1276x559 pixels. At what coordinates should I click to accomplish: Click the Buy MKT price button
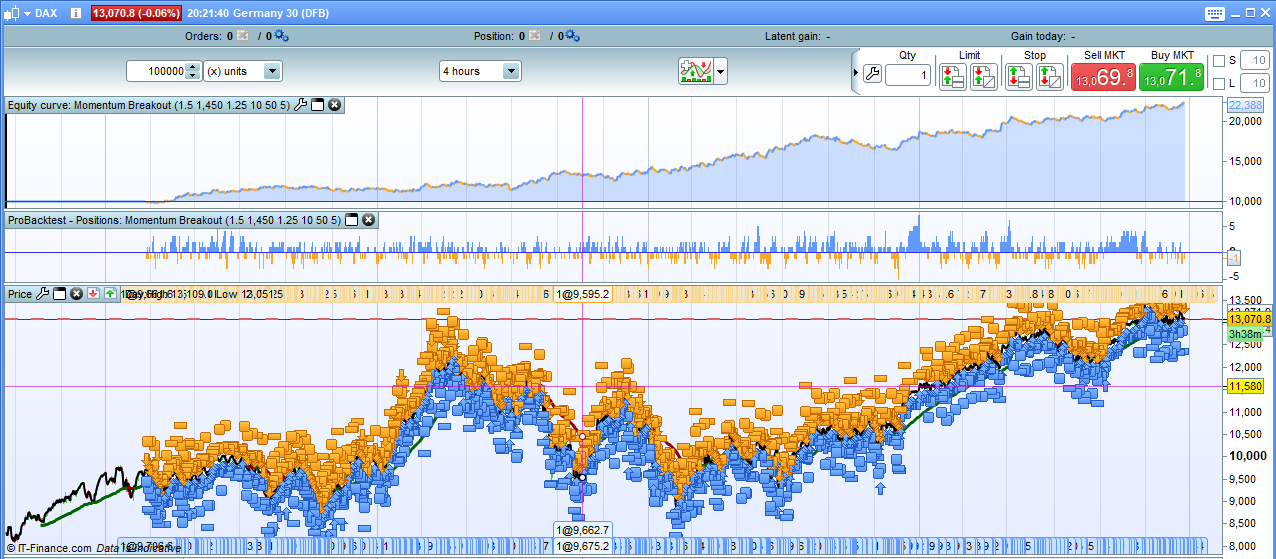tap(1171, 76)
